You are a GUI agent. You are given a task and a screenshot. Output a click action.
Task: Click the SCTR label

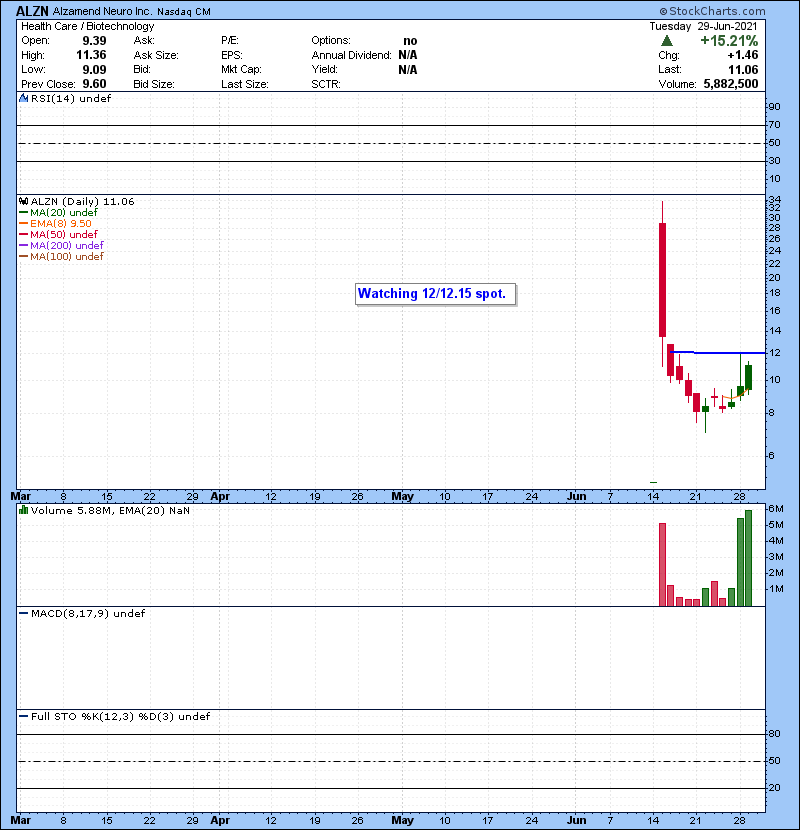pos(326,84)
